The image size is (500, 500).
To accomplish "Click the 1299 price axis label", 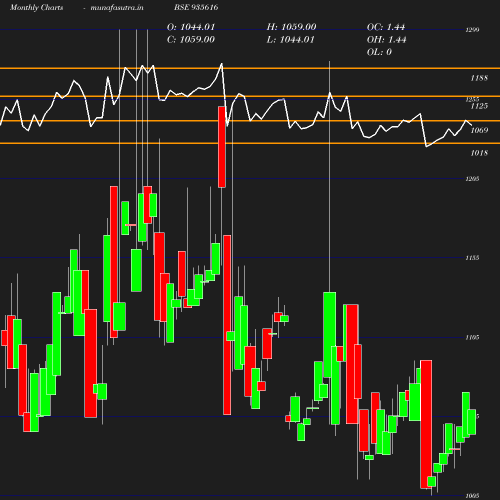I will 472,30.
